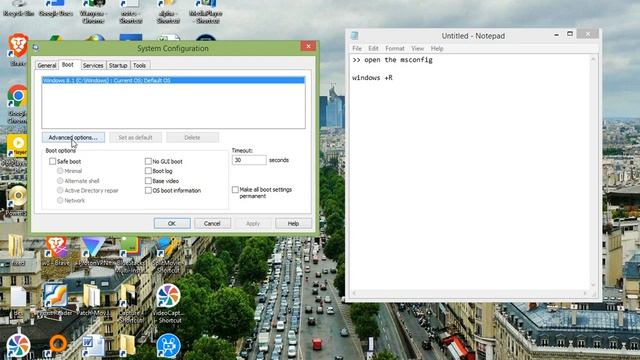The image size is (640, 360).
Task: Select the Active Directory repair option
Action: (x=60, y=191)
